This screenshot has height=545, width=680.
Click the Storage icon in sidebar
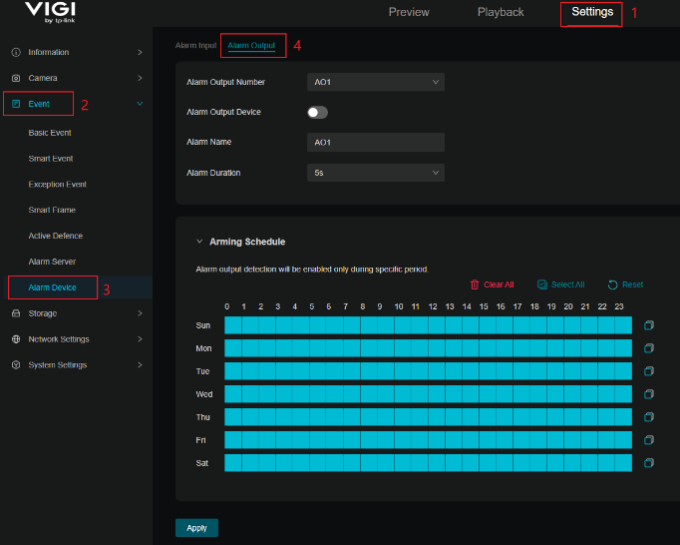coord(16,313)
